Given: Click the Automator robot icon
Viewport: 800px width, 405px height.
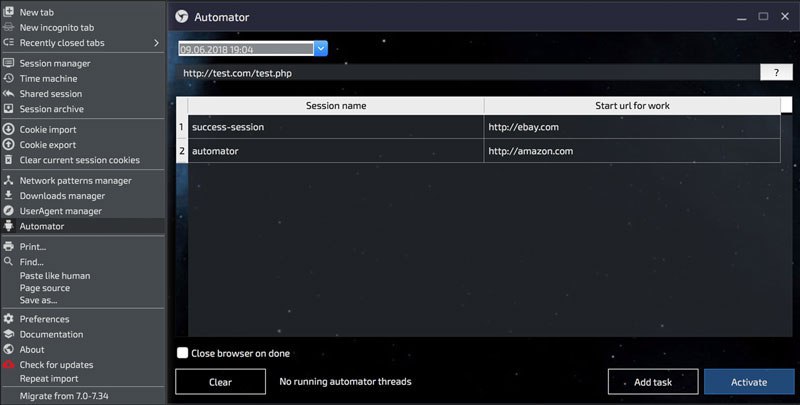Looking at the screenshot, I should [8, 225].
